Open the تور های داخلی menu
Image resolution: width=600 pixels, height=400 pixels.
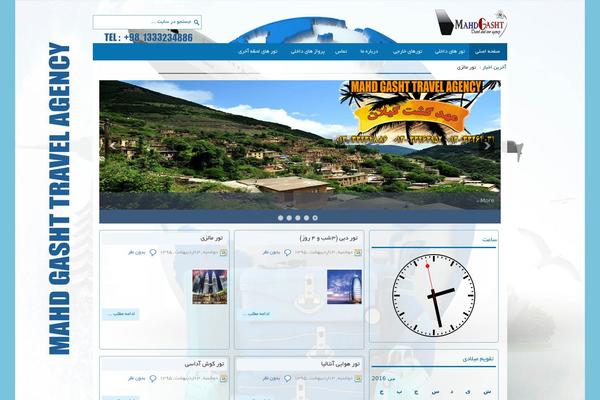click(450, 51)
